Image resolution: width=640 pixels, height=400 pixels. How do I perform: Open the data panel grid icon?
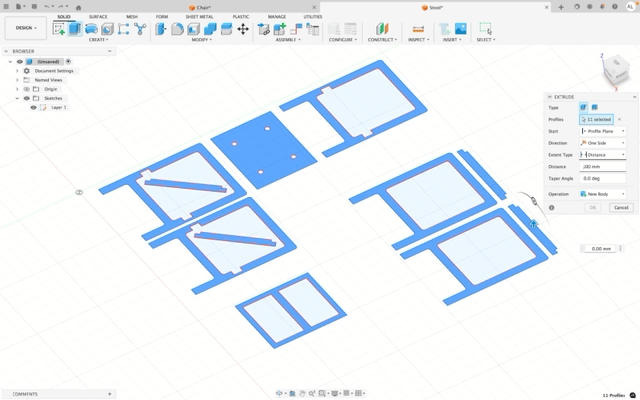[6, 7]
